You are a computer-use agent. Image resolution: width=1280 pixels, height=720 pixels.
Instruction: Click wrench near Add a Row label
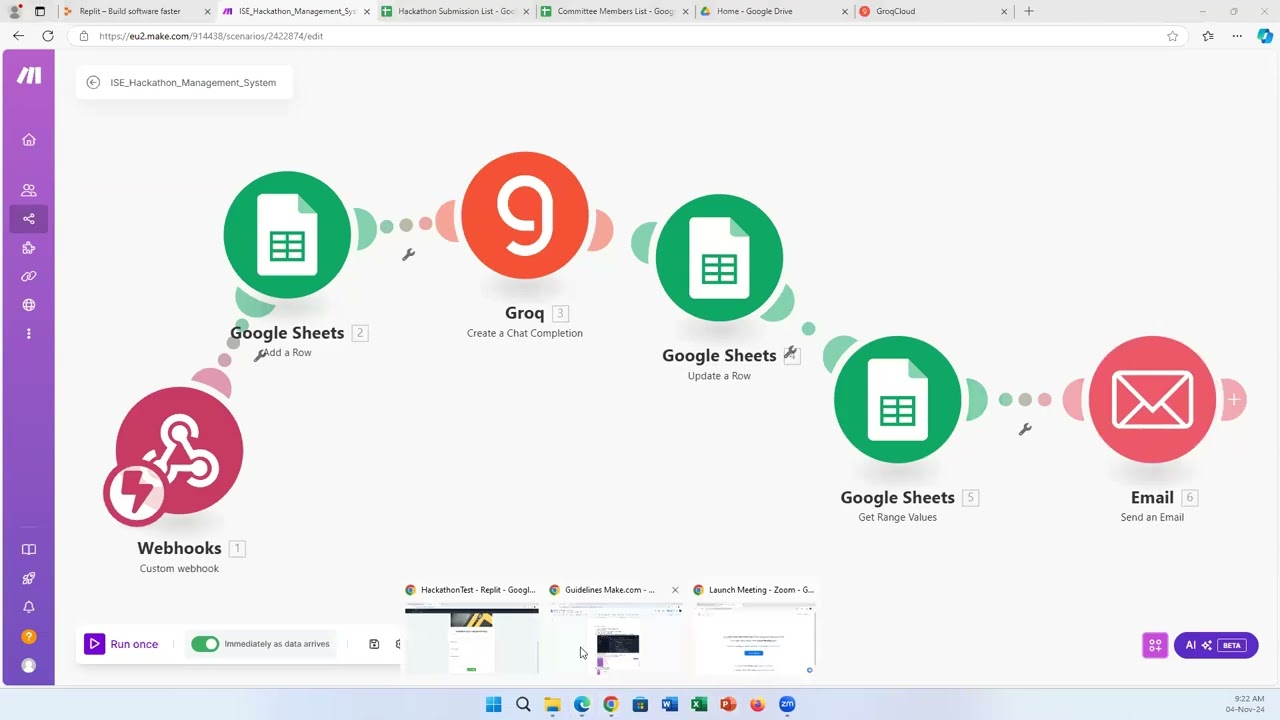point(261,354)
